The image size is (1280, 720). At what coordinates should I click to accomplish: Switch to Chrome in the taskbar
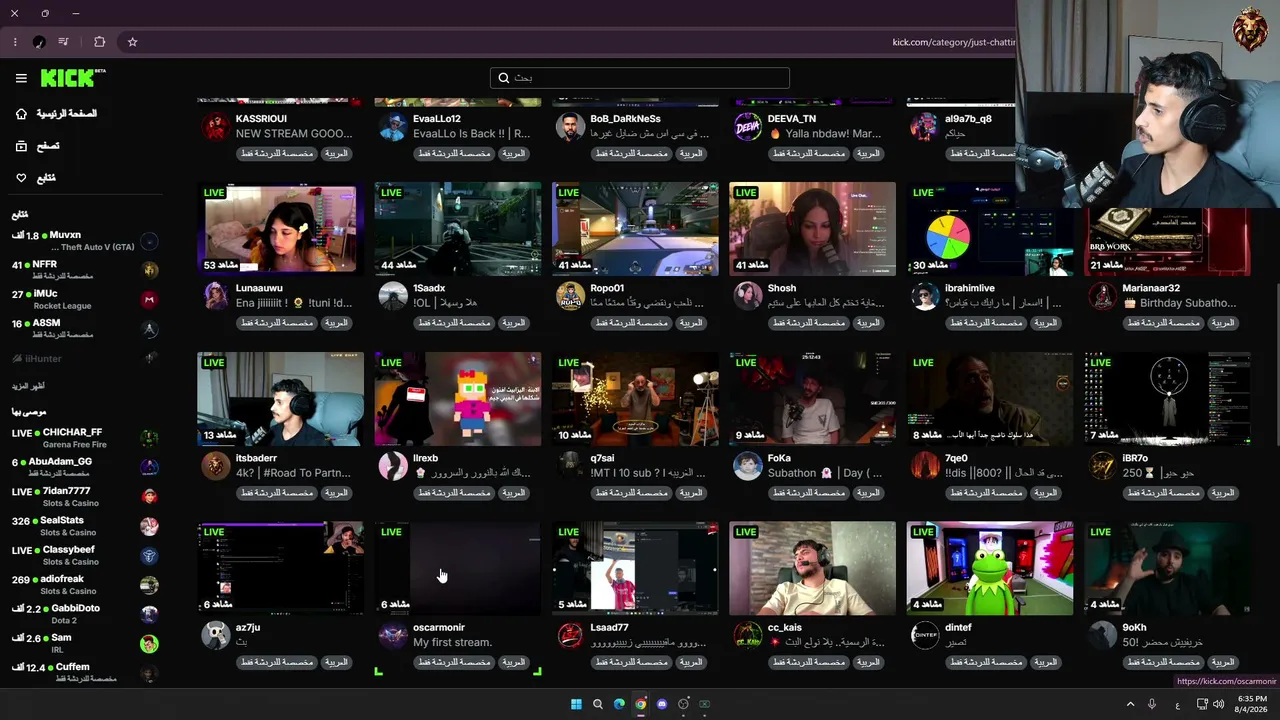641,704
